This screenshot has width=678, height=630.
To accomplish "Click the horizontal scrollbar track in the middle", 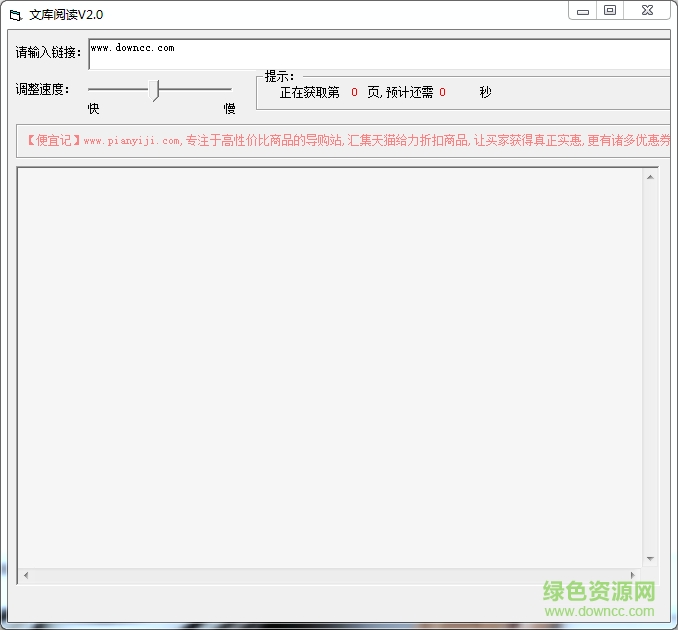I will 330,575.
